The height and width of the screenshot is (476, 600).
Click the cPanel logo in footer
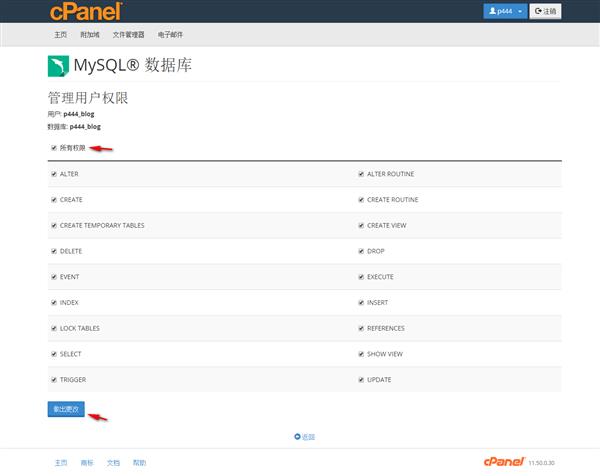point(504,462)
